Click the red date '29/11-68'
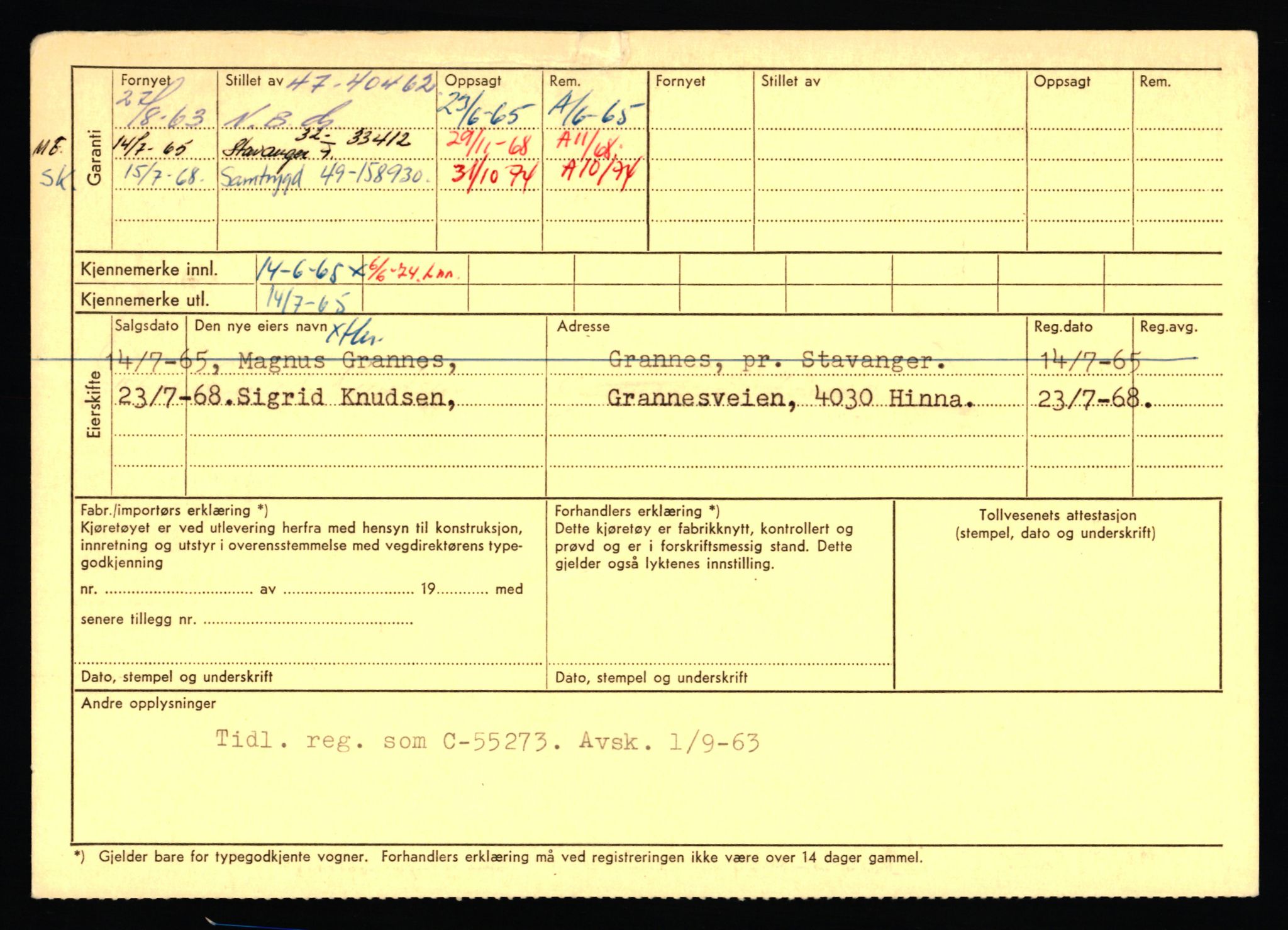Screen dimensions: 1288x930 tap(489, 146)
